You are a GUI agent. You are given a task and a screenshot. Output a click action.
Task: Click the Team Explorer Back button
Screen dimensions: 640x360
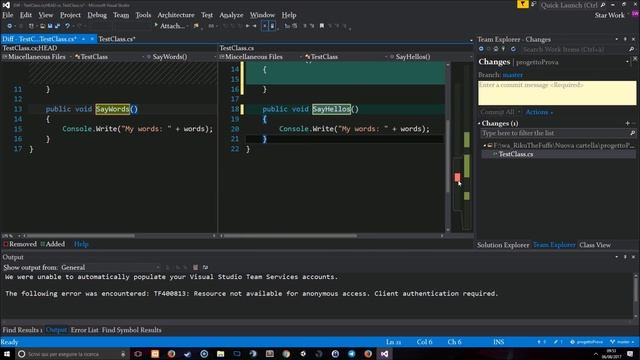(x=481, y=49)
